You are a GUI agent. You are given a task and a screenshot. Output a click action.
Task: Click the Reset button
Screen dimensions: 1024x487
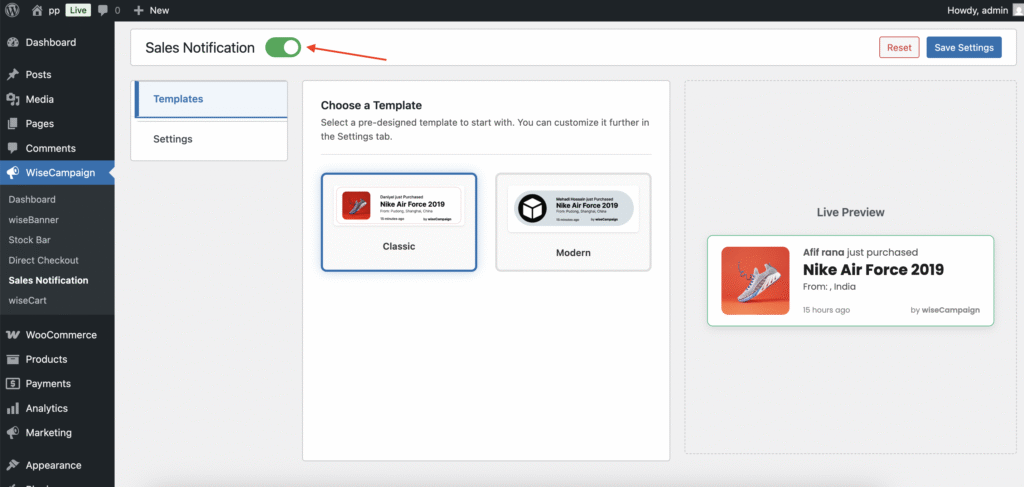click(899, 48)
